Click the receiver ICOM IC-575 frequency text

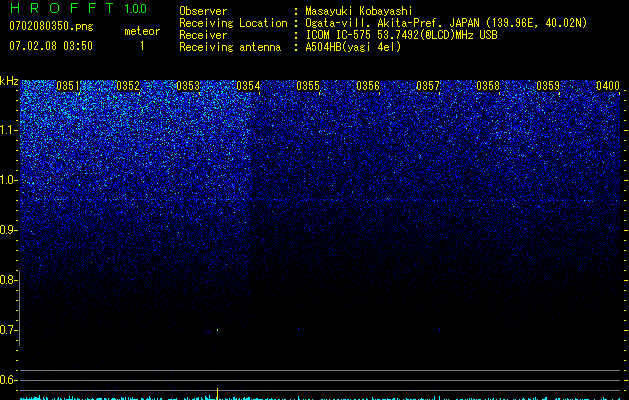[x=401, y=35]
